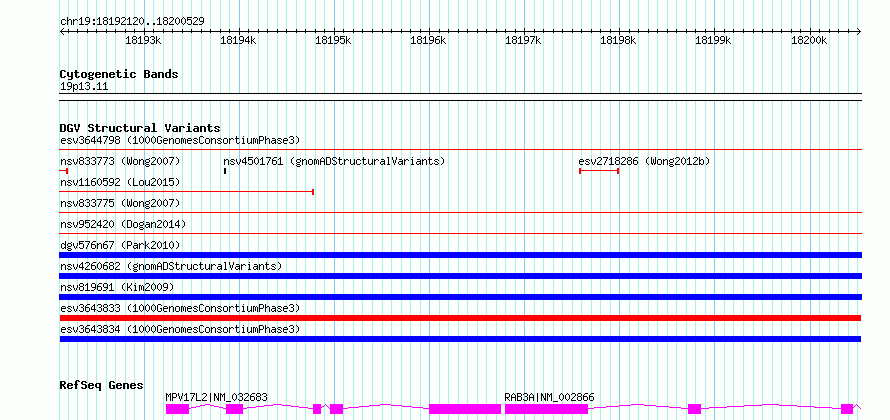Image resolution: width=890 pixels, height=420 pixels.
Task: Click the esv3643833 variant label
Action: (x=179, y=308)
